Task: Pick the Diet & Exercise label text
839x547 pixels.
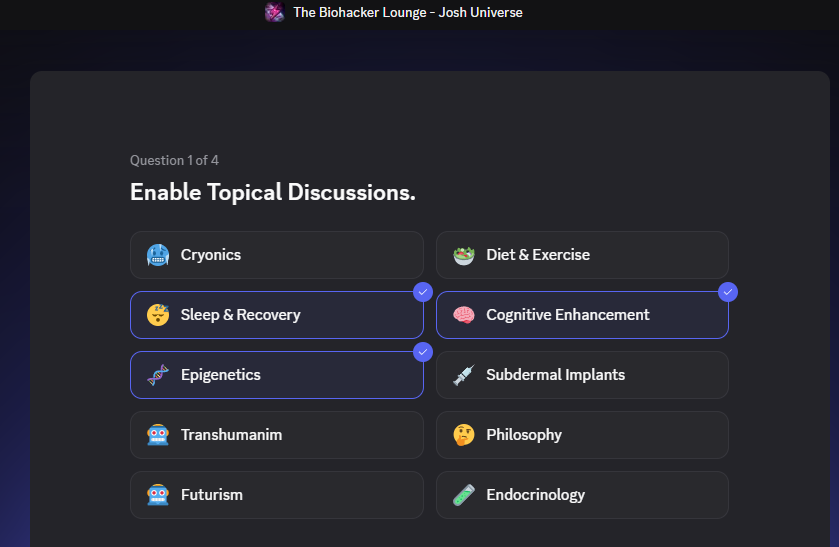Action: (x=538, y=255)
